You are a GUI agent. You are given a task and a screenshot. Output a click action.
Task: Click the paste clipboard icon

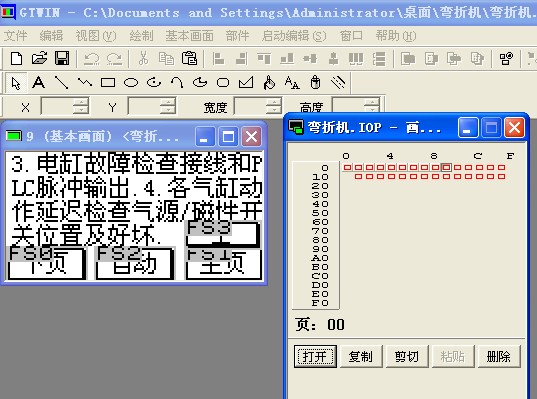[x=189, y=58]
